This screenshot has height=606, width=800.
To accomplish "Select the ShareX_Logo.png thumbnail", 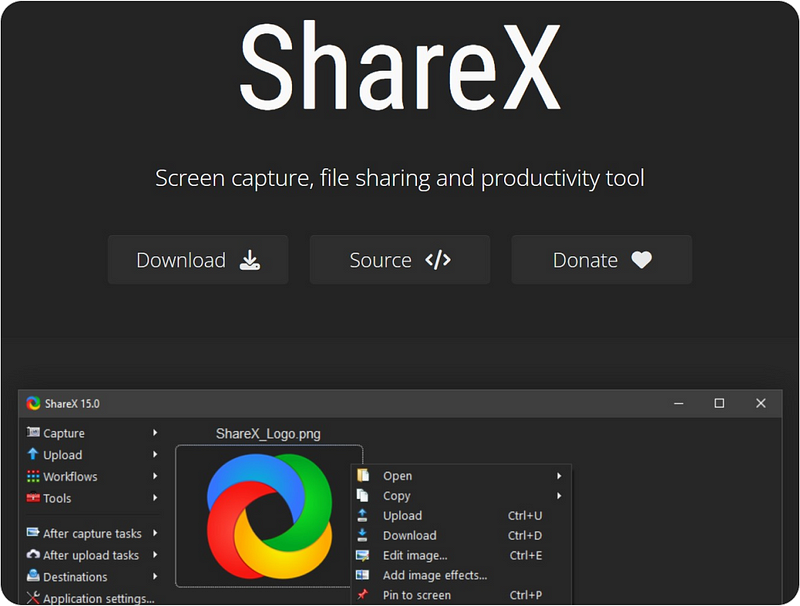I will pyautogui.click(x=269, y=516).
